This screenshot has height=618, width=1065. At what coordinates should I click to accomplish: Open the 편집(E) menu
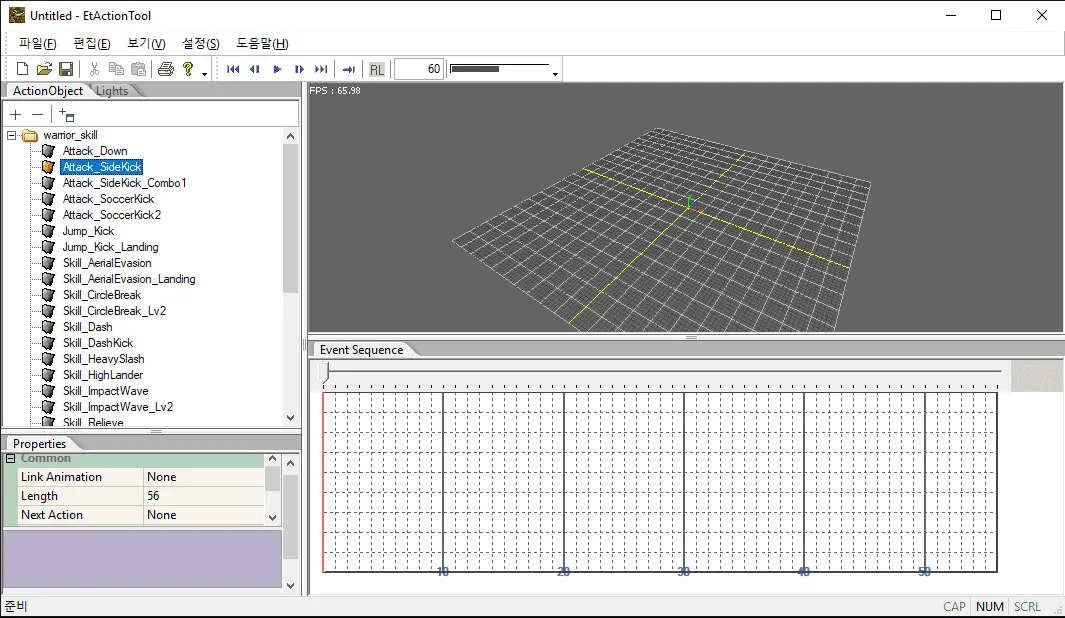point(92,43)
